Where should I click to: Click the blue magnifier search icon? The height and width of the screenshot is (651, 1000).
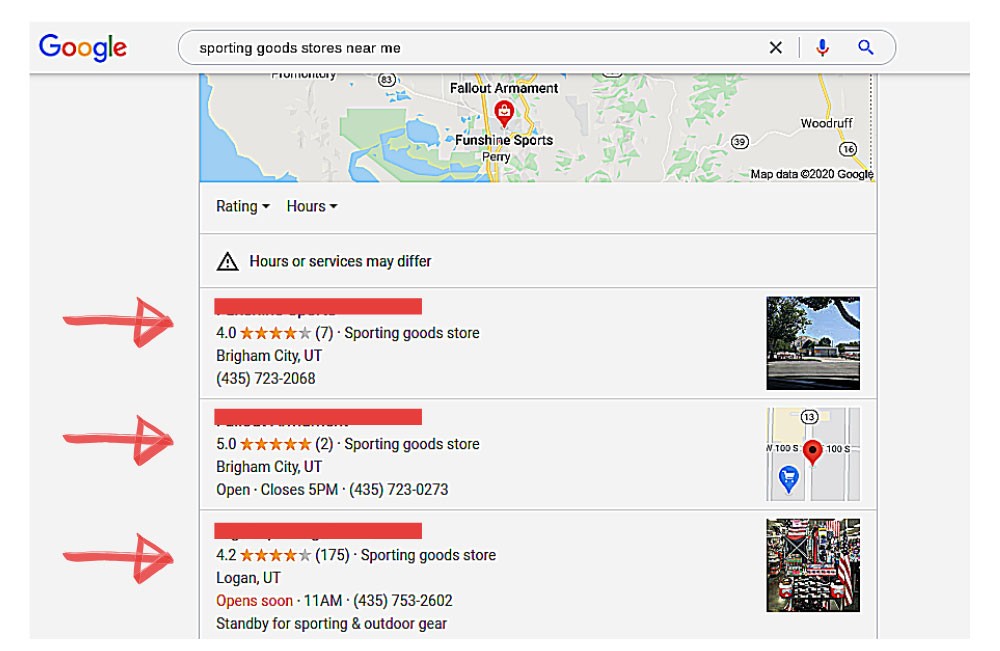(866, 47)
